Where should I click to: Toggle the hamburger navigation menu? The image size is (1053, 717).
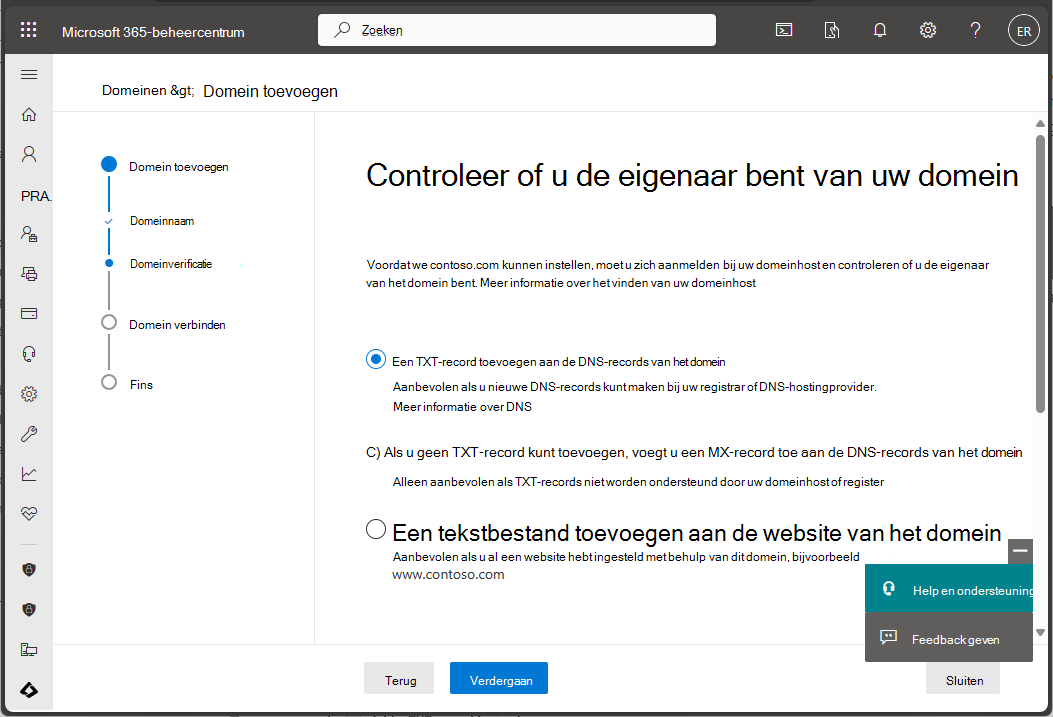pos(29,75)
